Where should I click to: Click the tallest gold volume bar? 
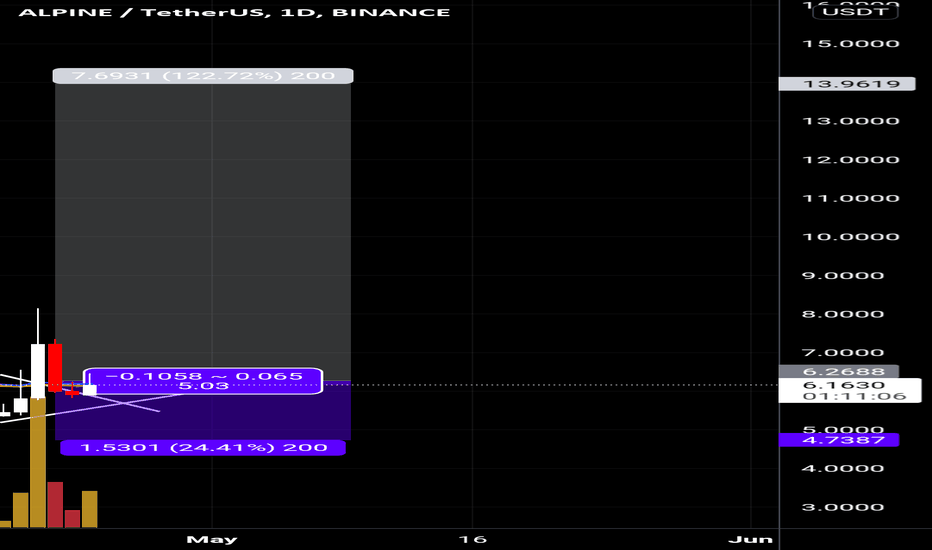click(38, 462)
